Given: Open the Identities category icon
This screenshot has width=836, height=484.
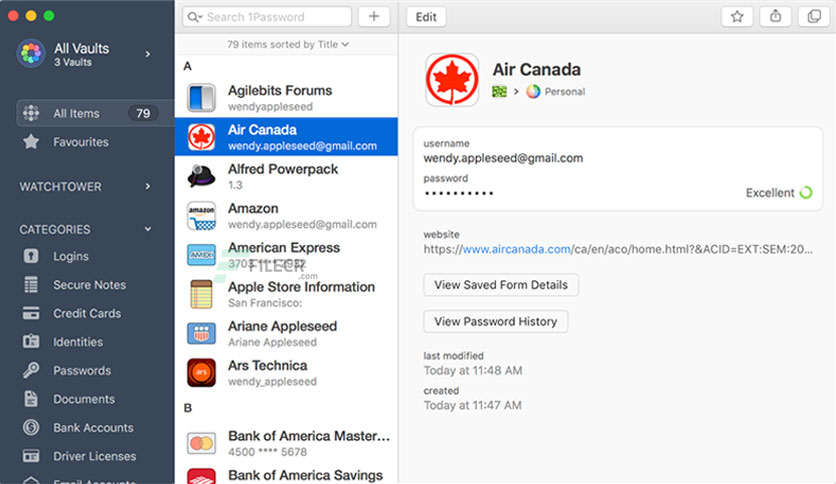Looking at the screenshot, I should click(31, 342).
